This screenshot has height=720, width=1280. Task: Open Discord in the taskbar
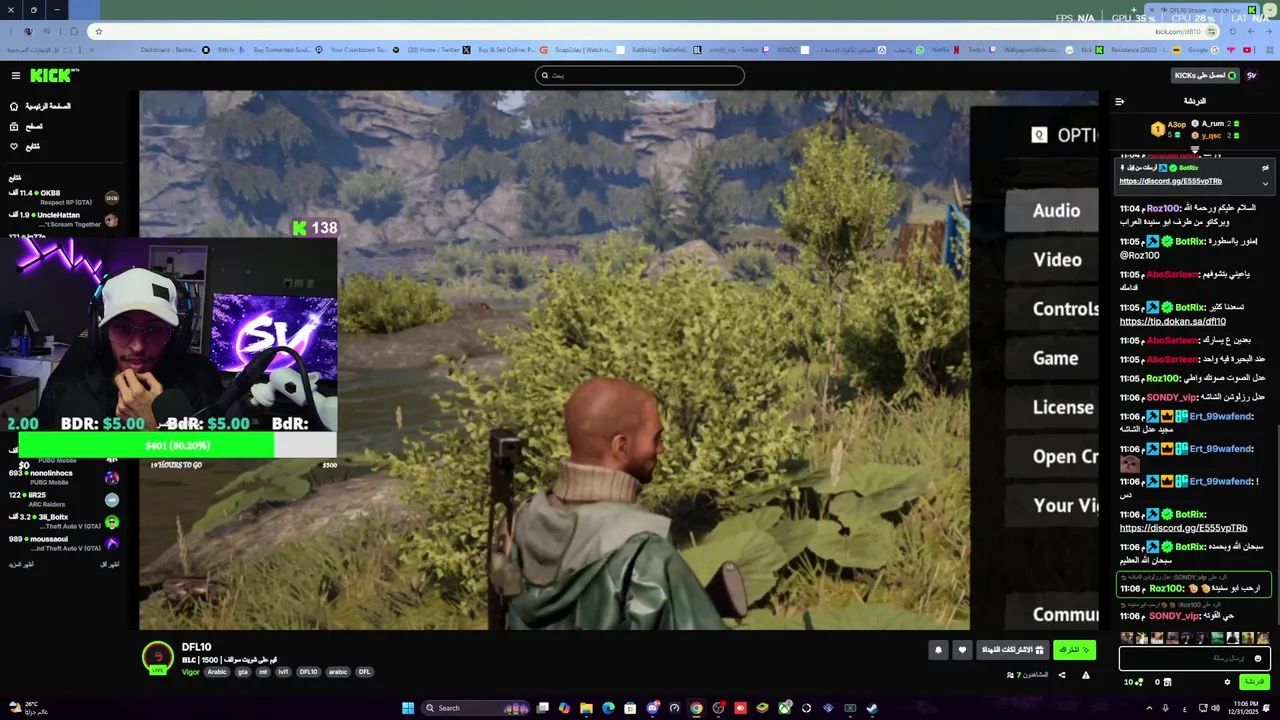pyautogui.click(x=652, y=708)
